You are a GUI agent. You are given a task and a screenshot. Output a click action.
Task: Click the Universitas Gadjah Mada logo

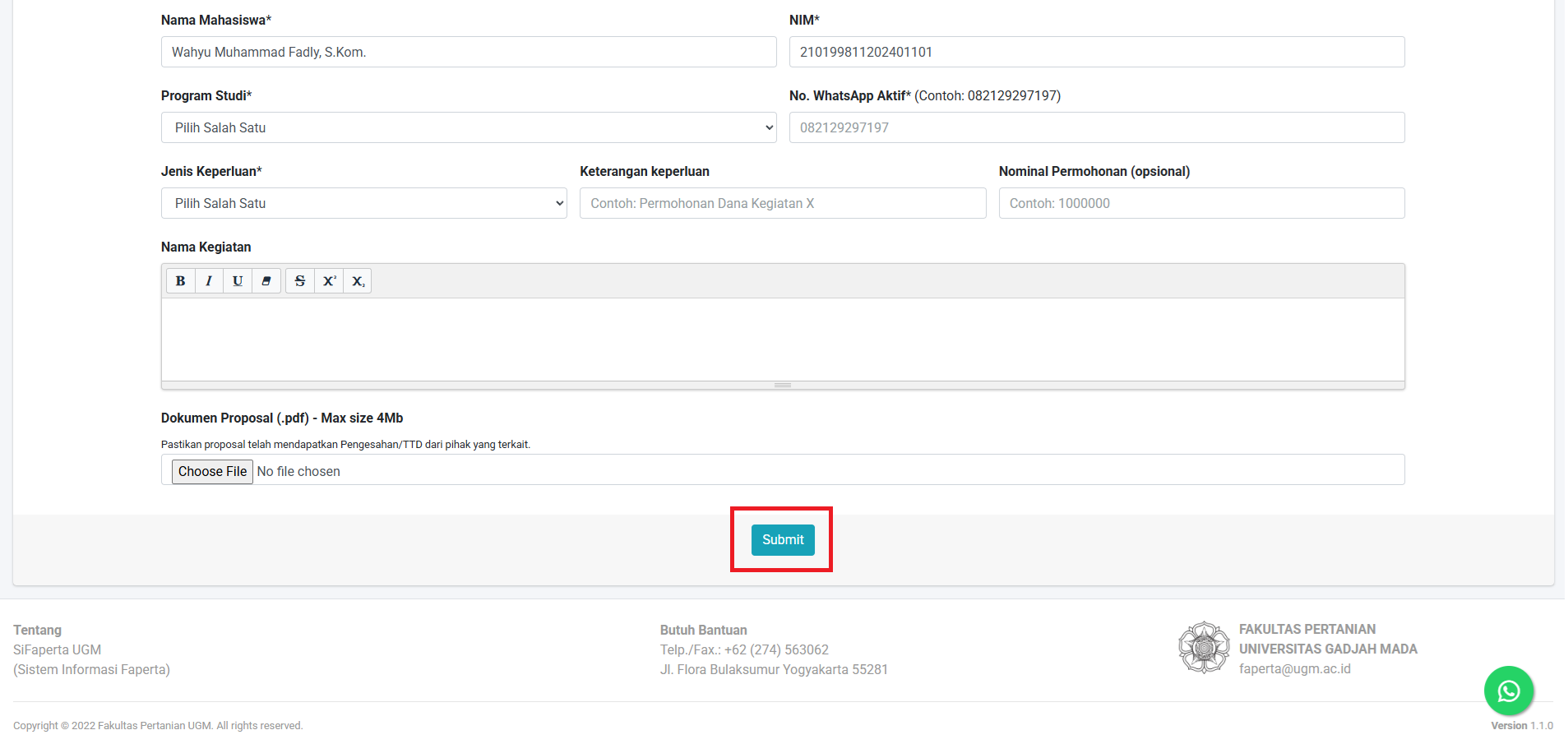(1204, 648)
